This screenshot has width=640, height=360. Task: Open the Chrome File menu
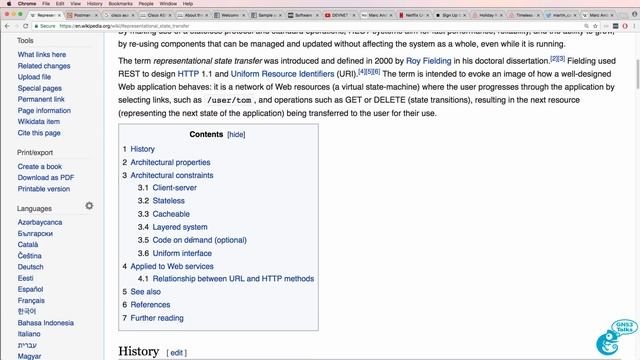pos(46,4)
